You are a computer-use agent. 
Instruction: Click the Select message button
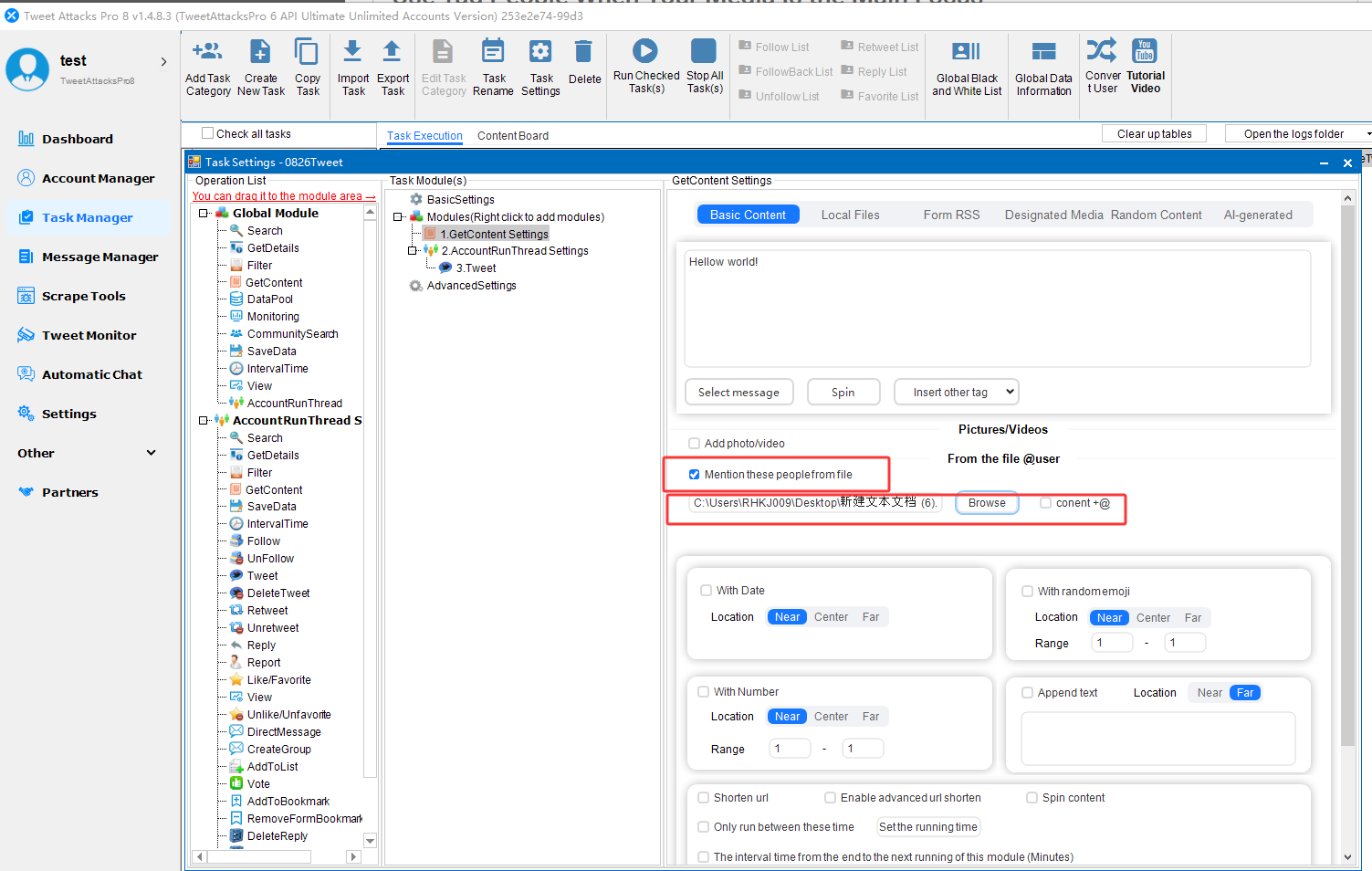pos(738,393)
